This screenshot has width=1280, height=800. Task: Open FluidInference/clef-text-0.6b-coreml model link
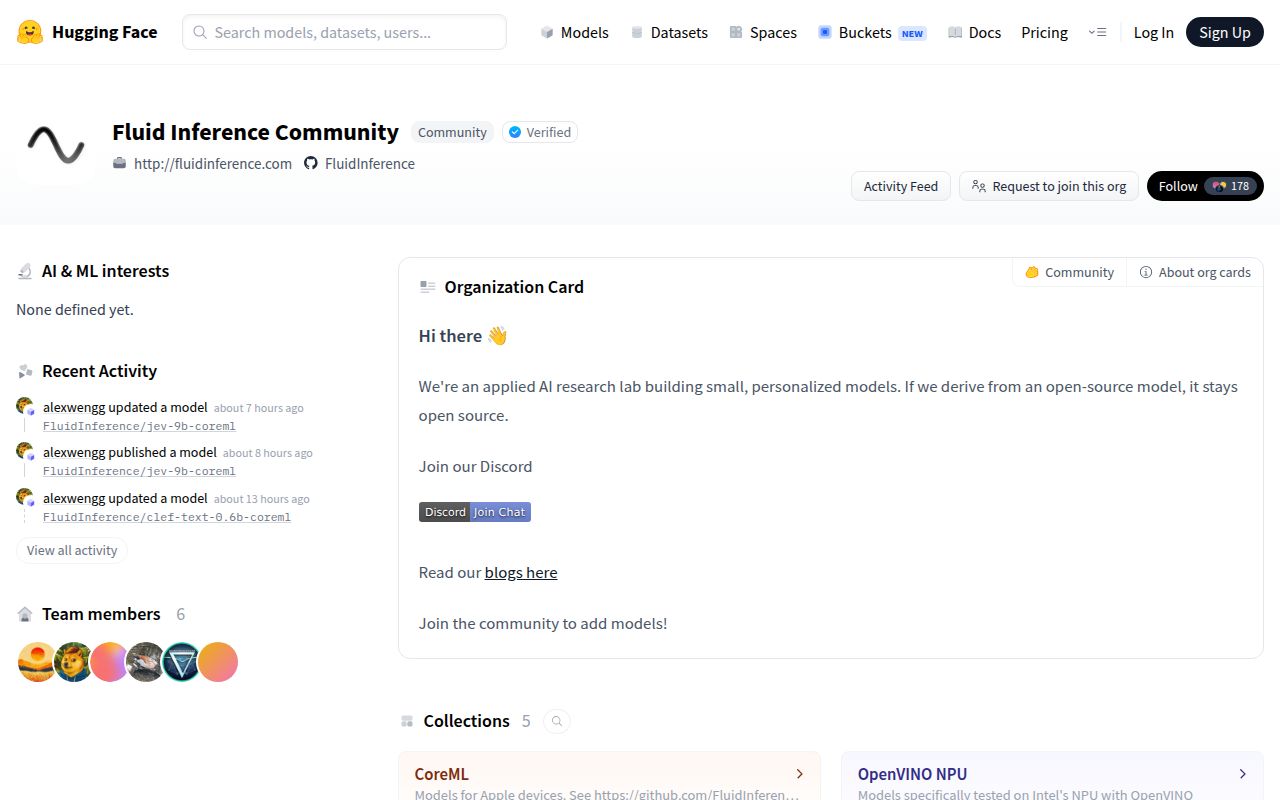(x=167, y=517)
